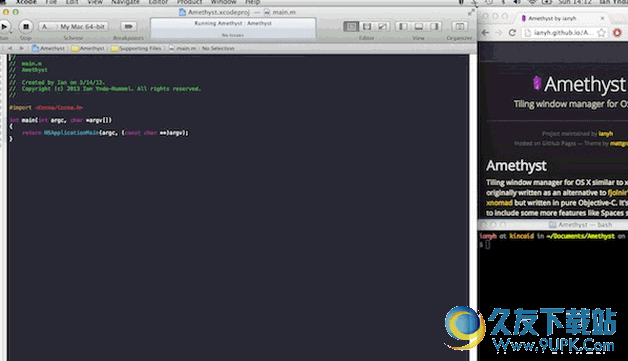Open the Editor menu
The width and height of the screenshot is (628, 361).
pos(158,2)
